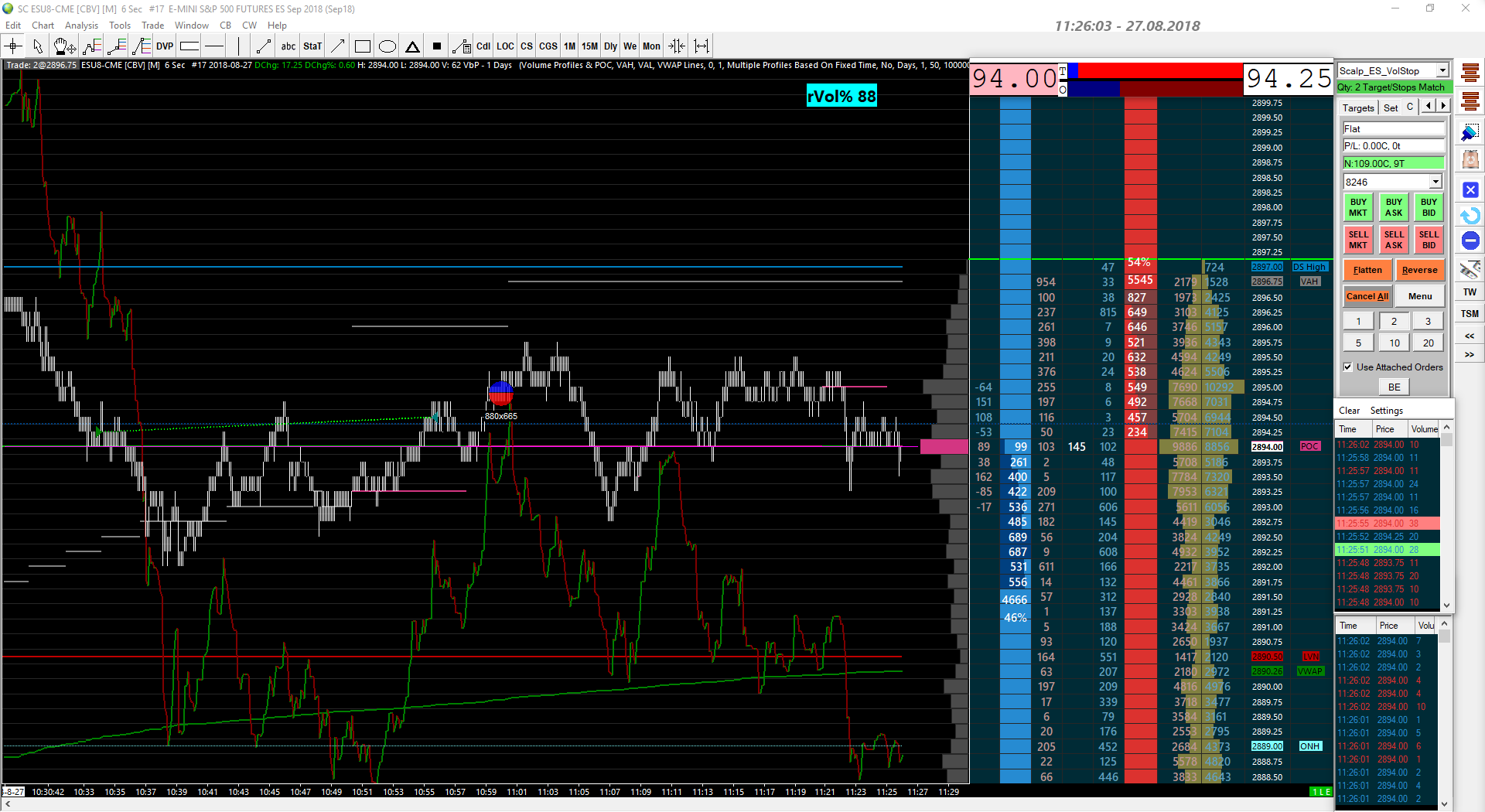This screenshot has height=812, width=1485.
Task: Click the expand bar spacing icon
Action: [702, 46]
